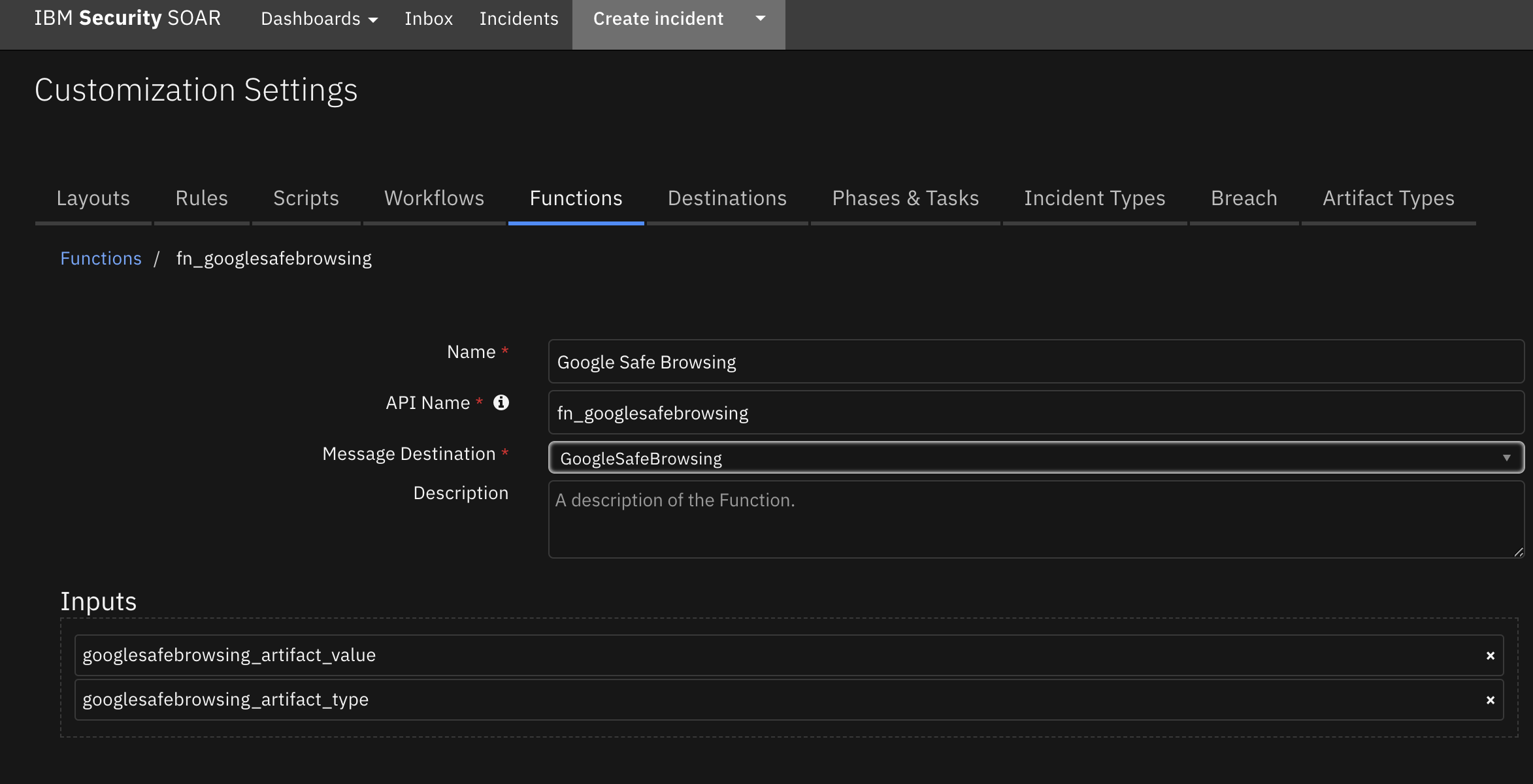Viewport: 1533px width, 784px height.
Task: Switch to the Destinations tab
Action: (x=727, y=199)
